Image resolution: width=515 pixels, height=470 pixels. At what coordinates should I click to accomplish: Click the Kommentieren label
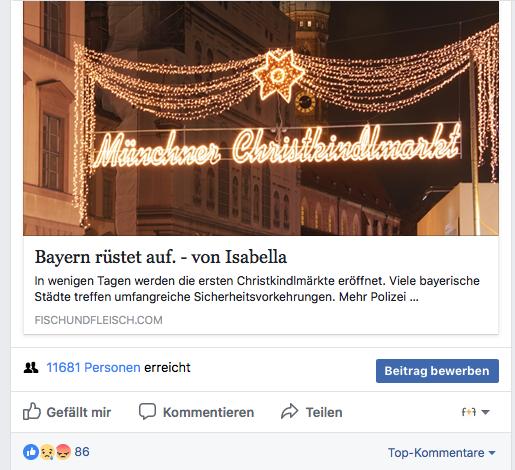(x=208, y=412)
